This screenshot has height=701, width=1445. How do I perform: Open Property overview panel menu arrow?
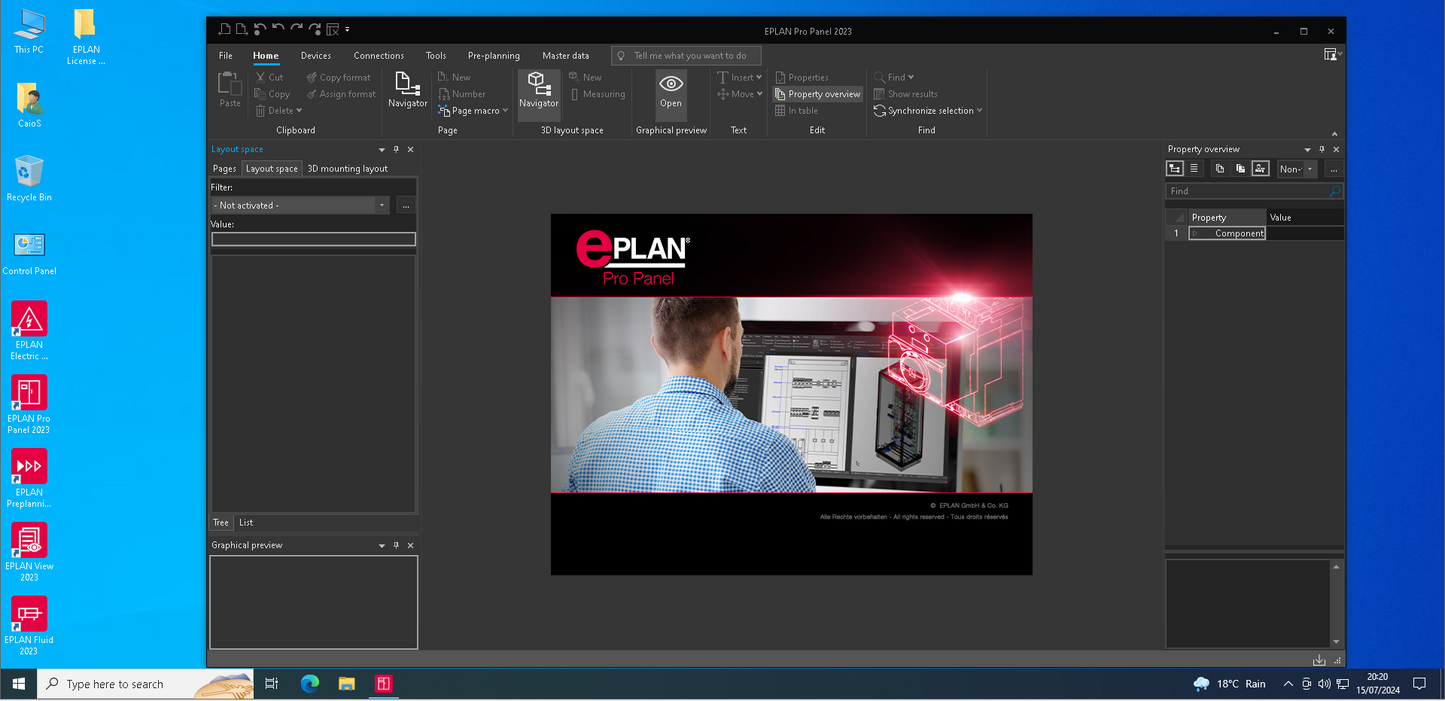[1307, 149]
